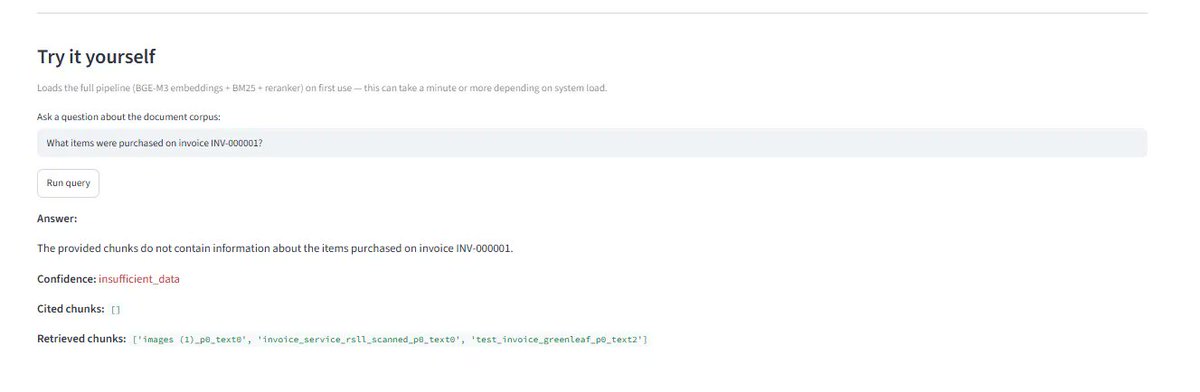
Task: Click the 'test_invoice_greenleaf_p0_text2' chunk name
Action: click(557, 341)
